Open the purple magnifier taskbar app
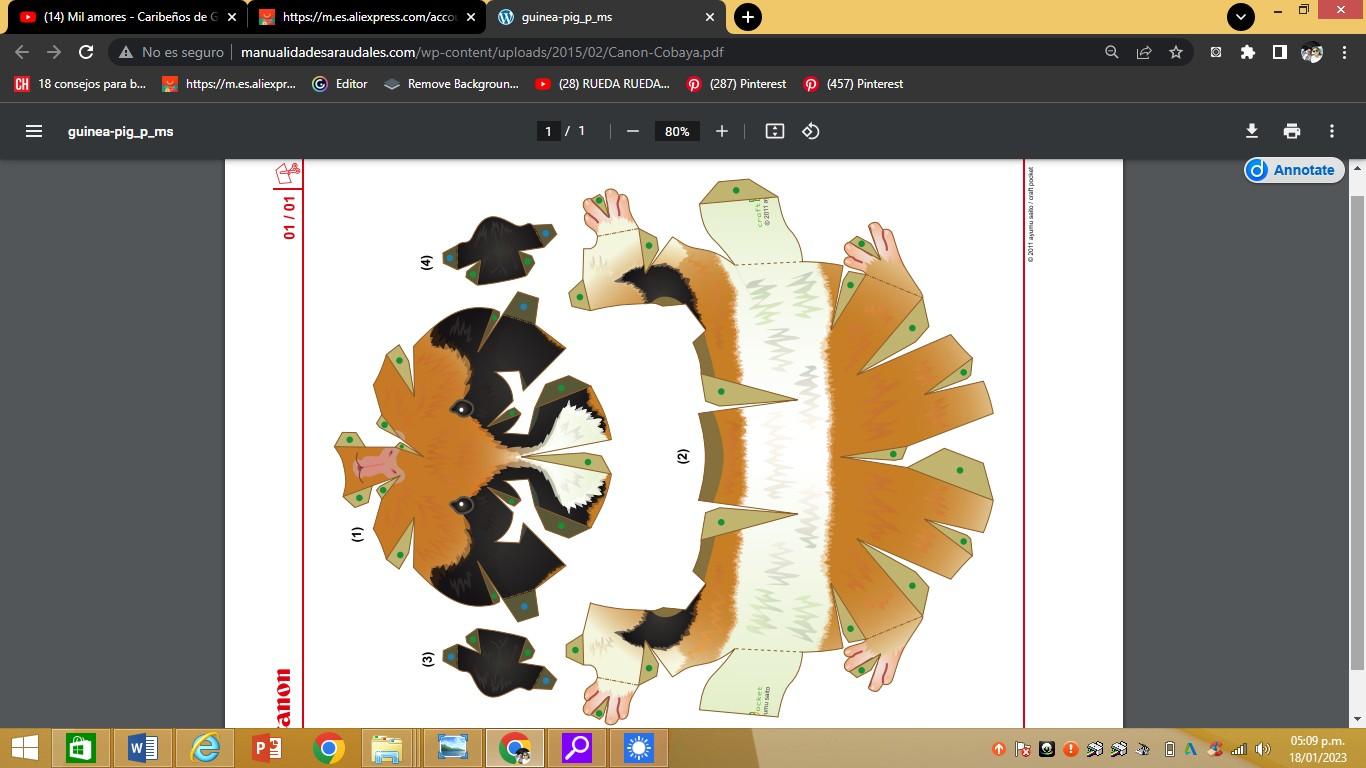Image resolution: width=1366 pixels, height=768 pixels. point(577,748)
